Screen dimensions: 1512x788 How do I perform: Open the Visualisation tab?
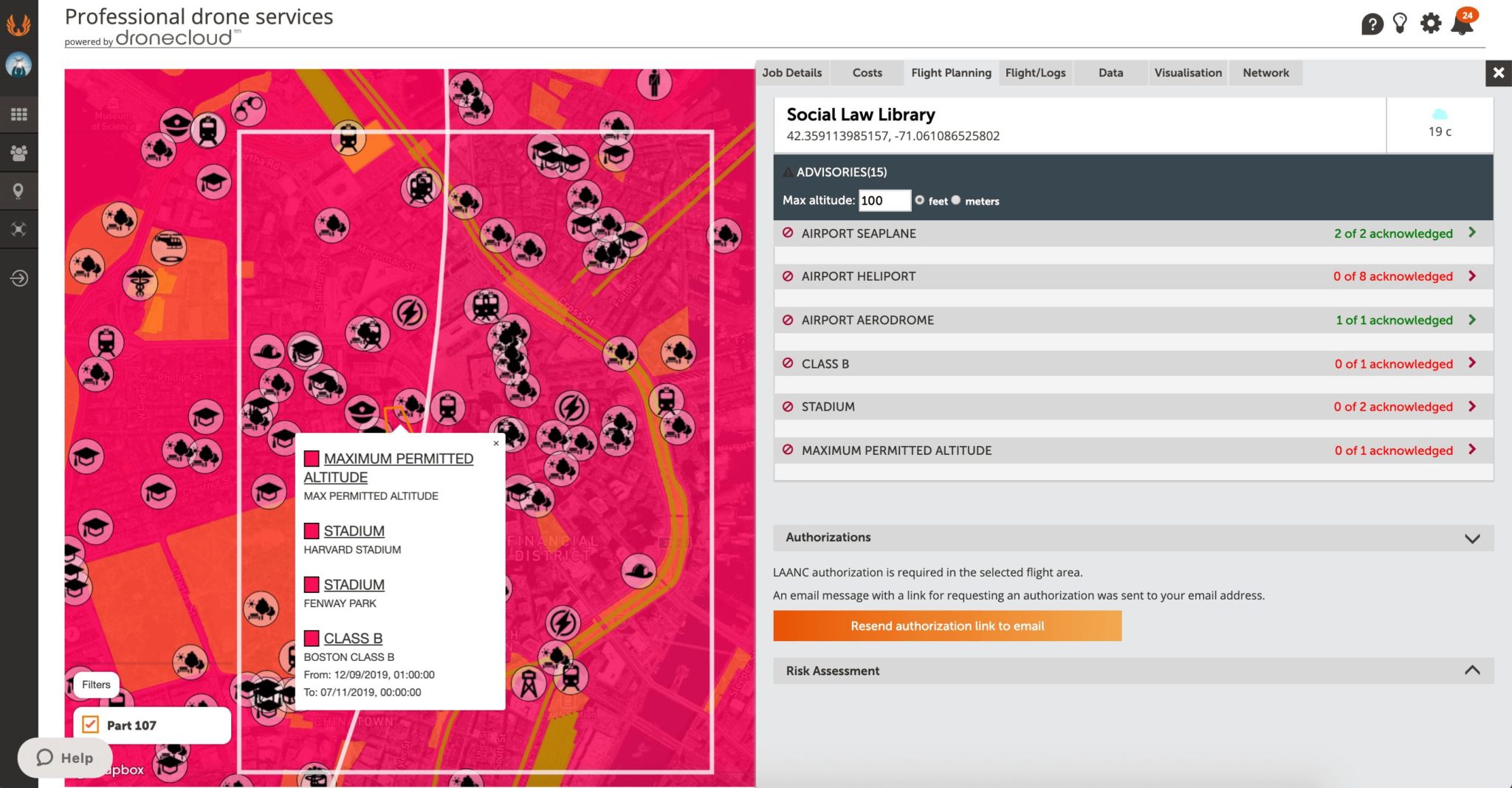click(x=1187, y=73)
